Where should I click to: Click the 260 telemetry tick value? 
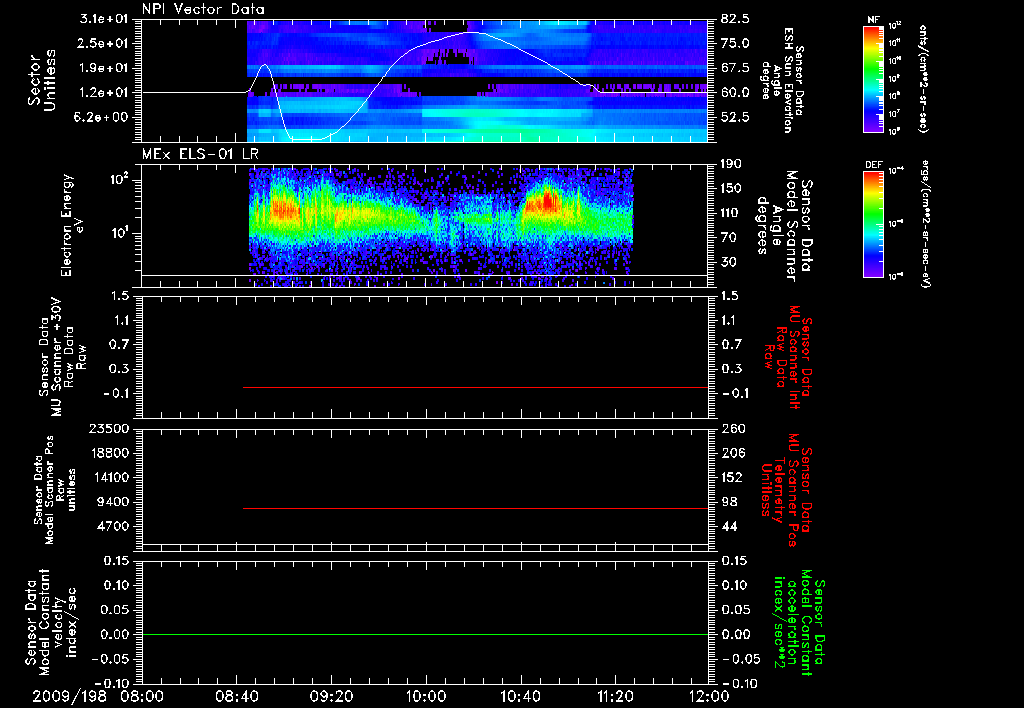click(733, 429)
